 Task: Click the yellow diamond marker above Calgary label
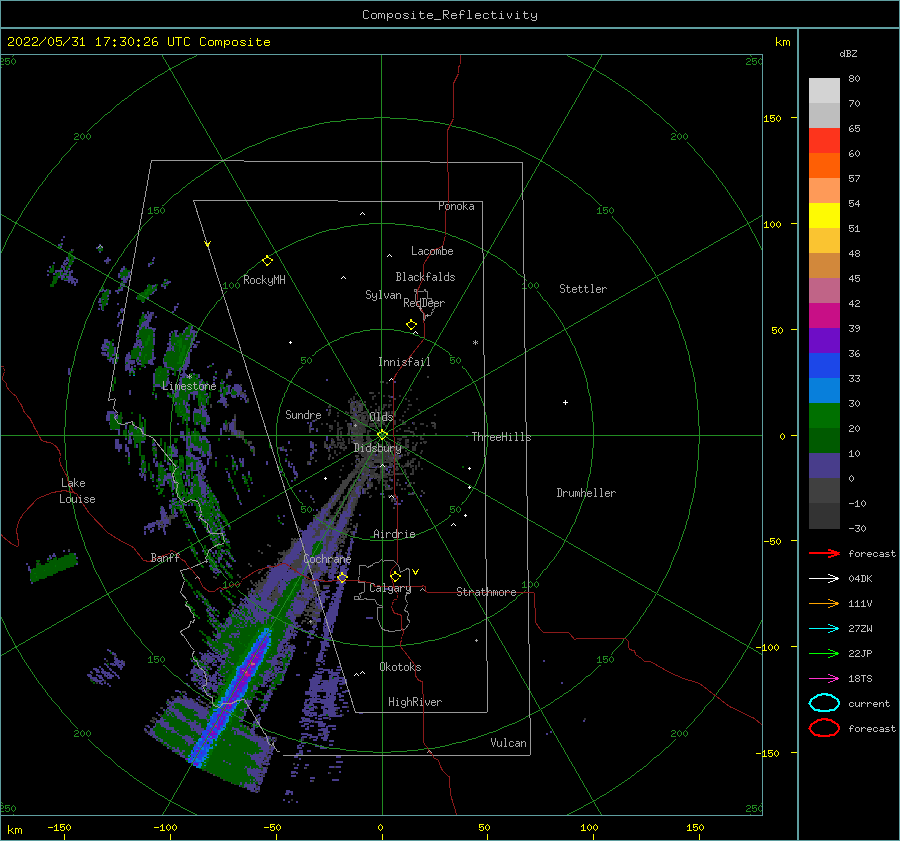click(x=395, y=576)
